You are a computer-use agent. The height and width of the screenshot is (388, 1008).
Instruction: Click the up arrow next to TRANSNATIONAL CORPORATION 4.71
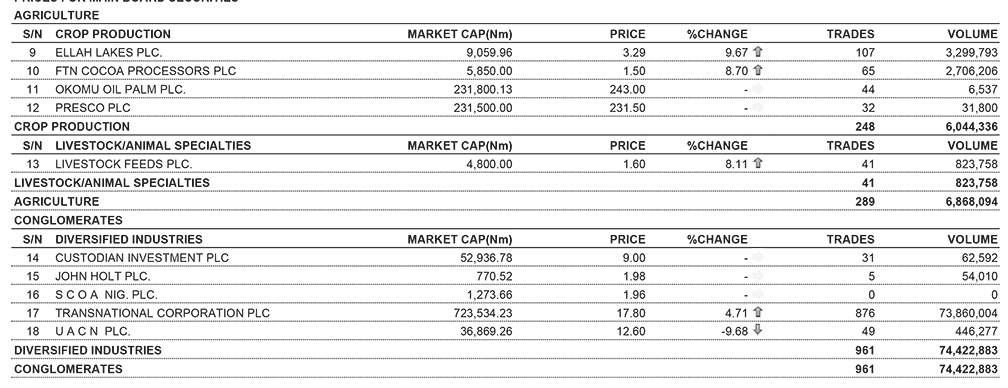pyautogui.click(x=757, y=312)
